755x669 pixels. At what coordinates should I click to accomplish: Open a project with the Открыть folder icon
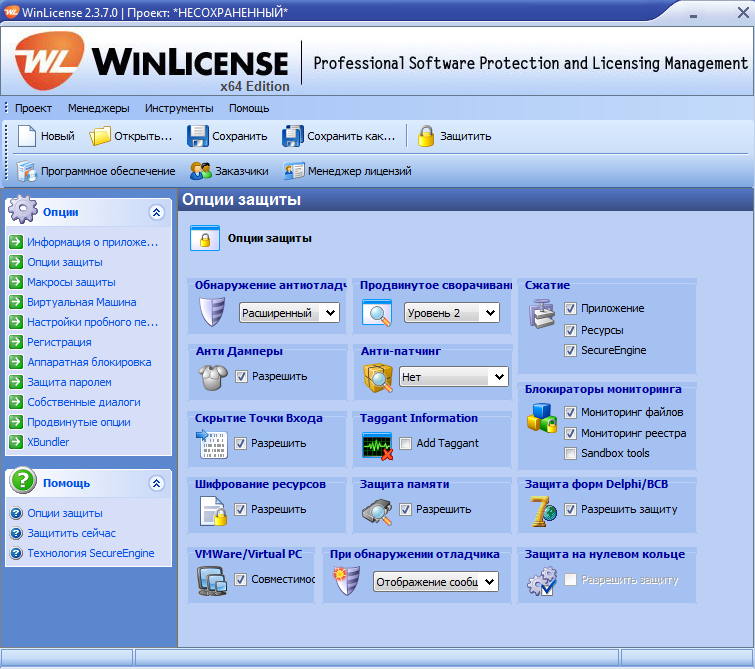[100, 136]
